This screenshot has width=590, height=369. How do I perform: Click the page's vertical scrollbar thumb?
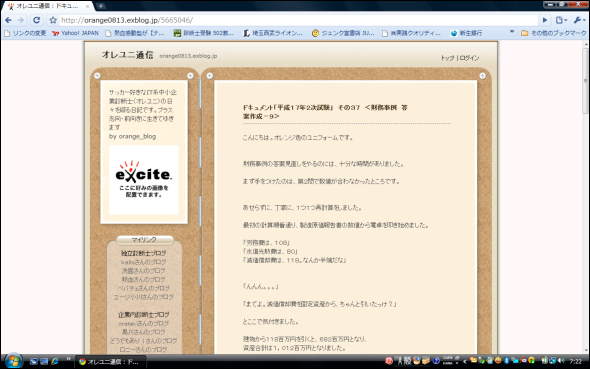tap(585, 81)
